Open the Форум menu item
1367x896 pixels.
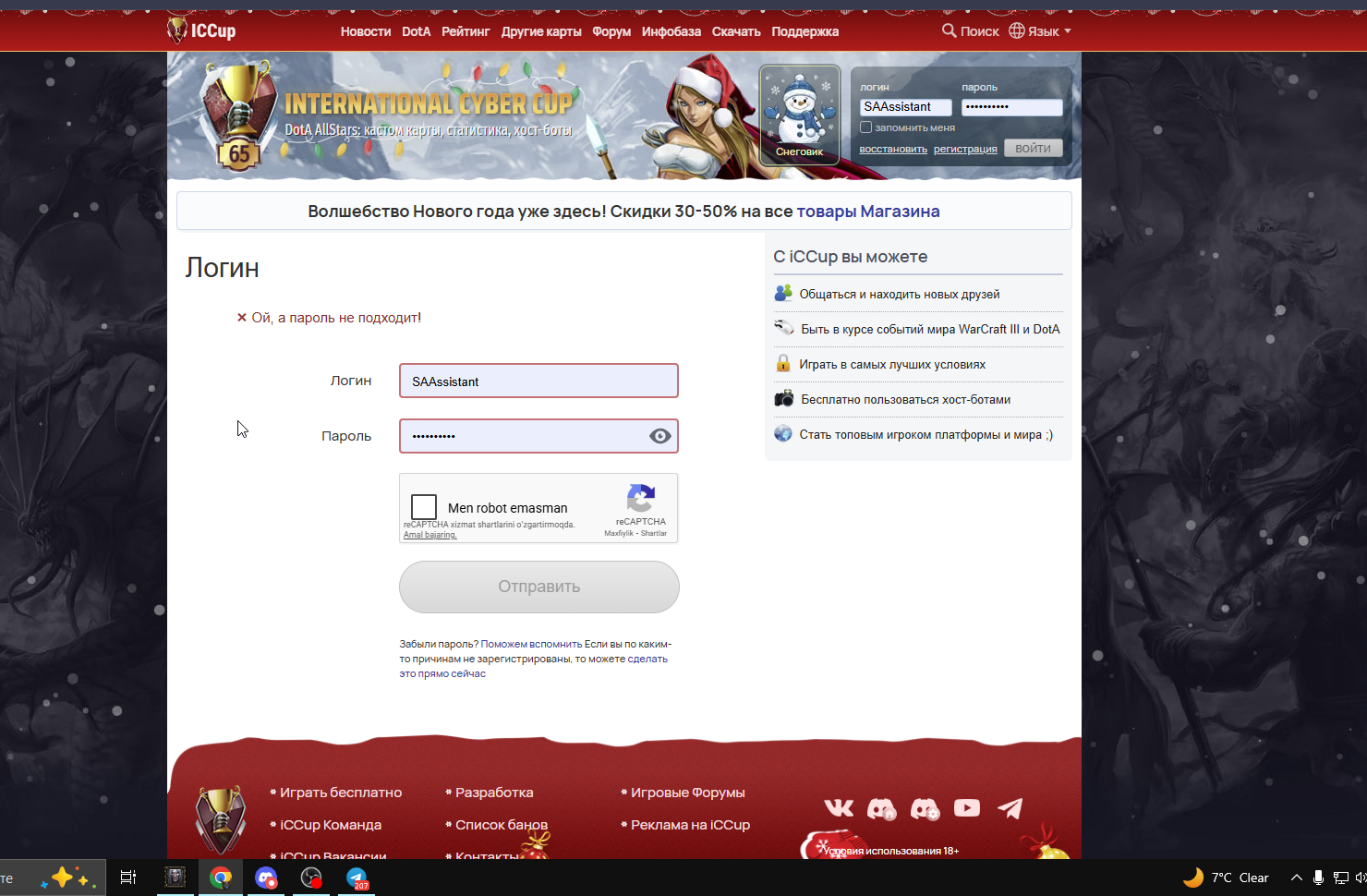click(611, 31)
